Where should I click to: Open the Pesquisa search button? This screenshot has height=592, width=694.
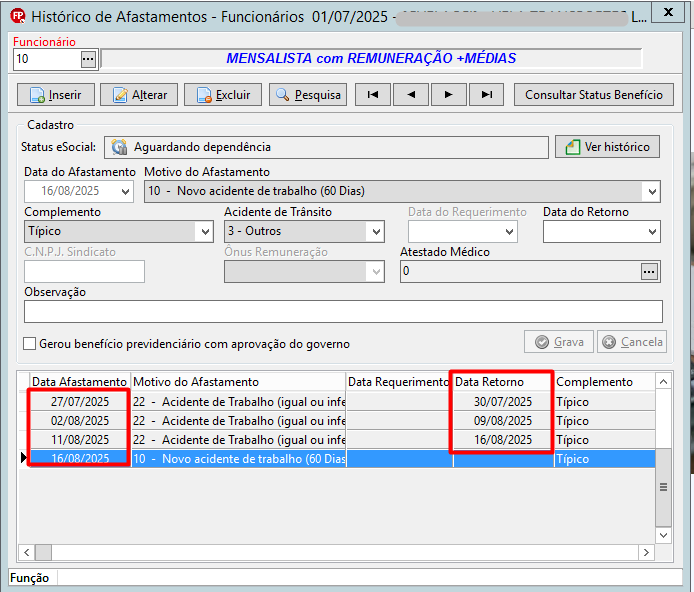[x=308, y=95]
